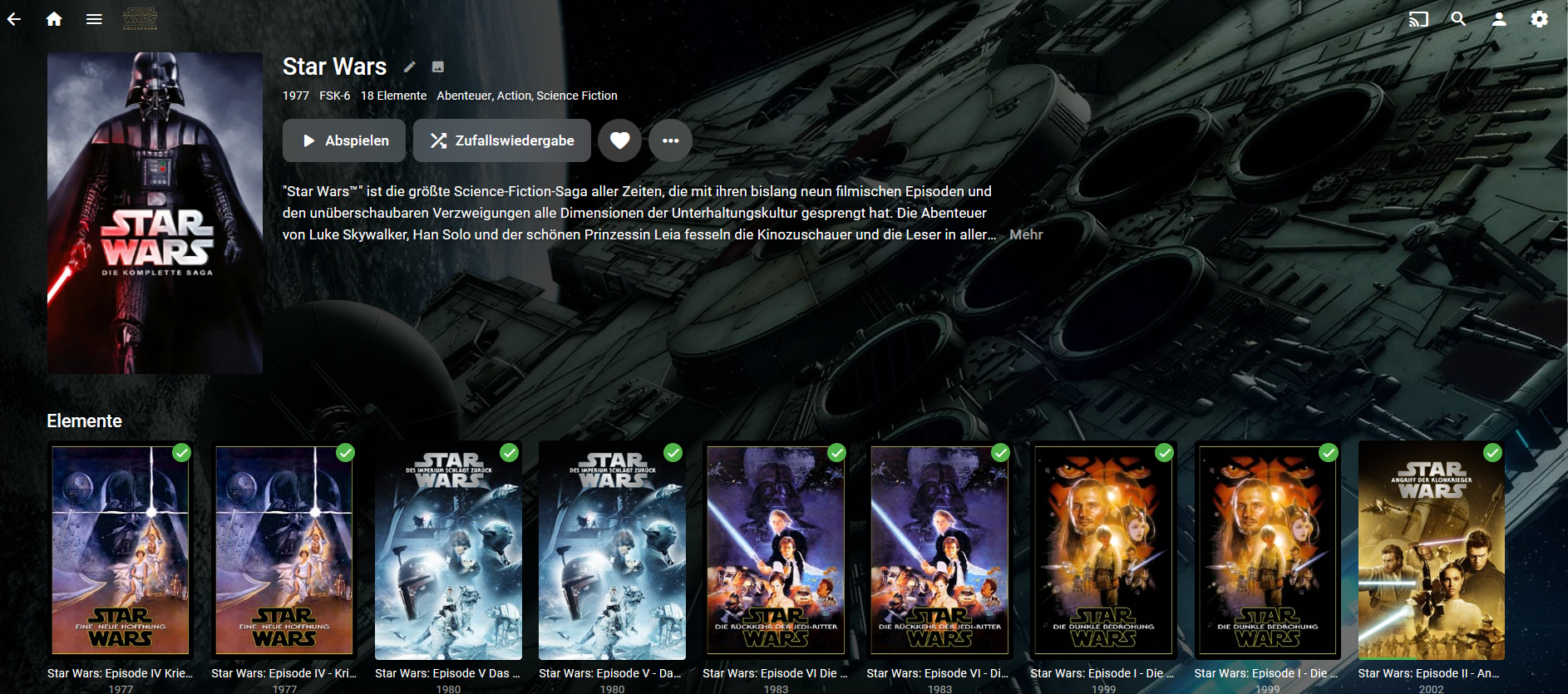Click watched checkmark on Episode II card
The image size is (1568, 694).
click(x=1492, y=452)
